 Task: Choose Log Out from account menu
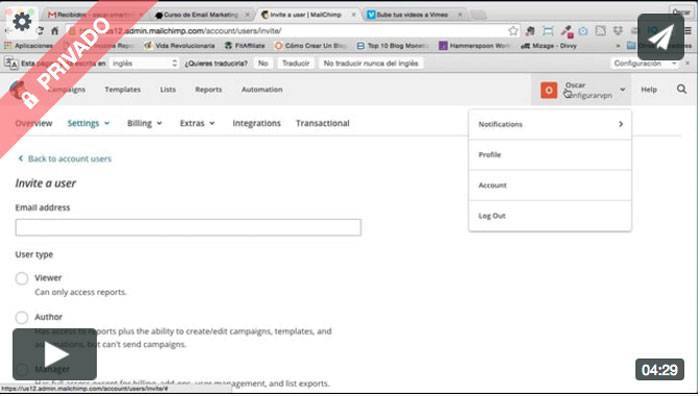tap(550, 216)
